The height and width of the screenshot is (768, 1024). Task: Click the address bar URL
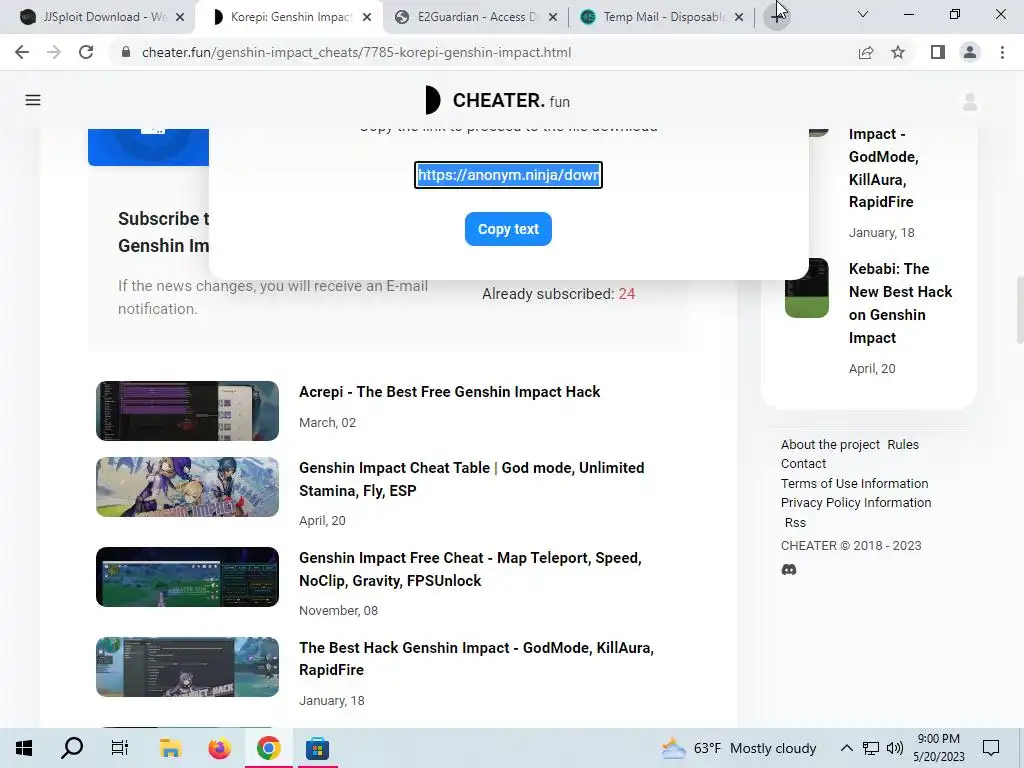(x=357, y=52)
